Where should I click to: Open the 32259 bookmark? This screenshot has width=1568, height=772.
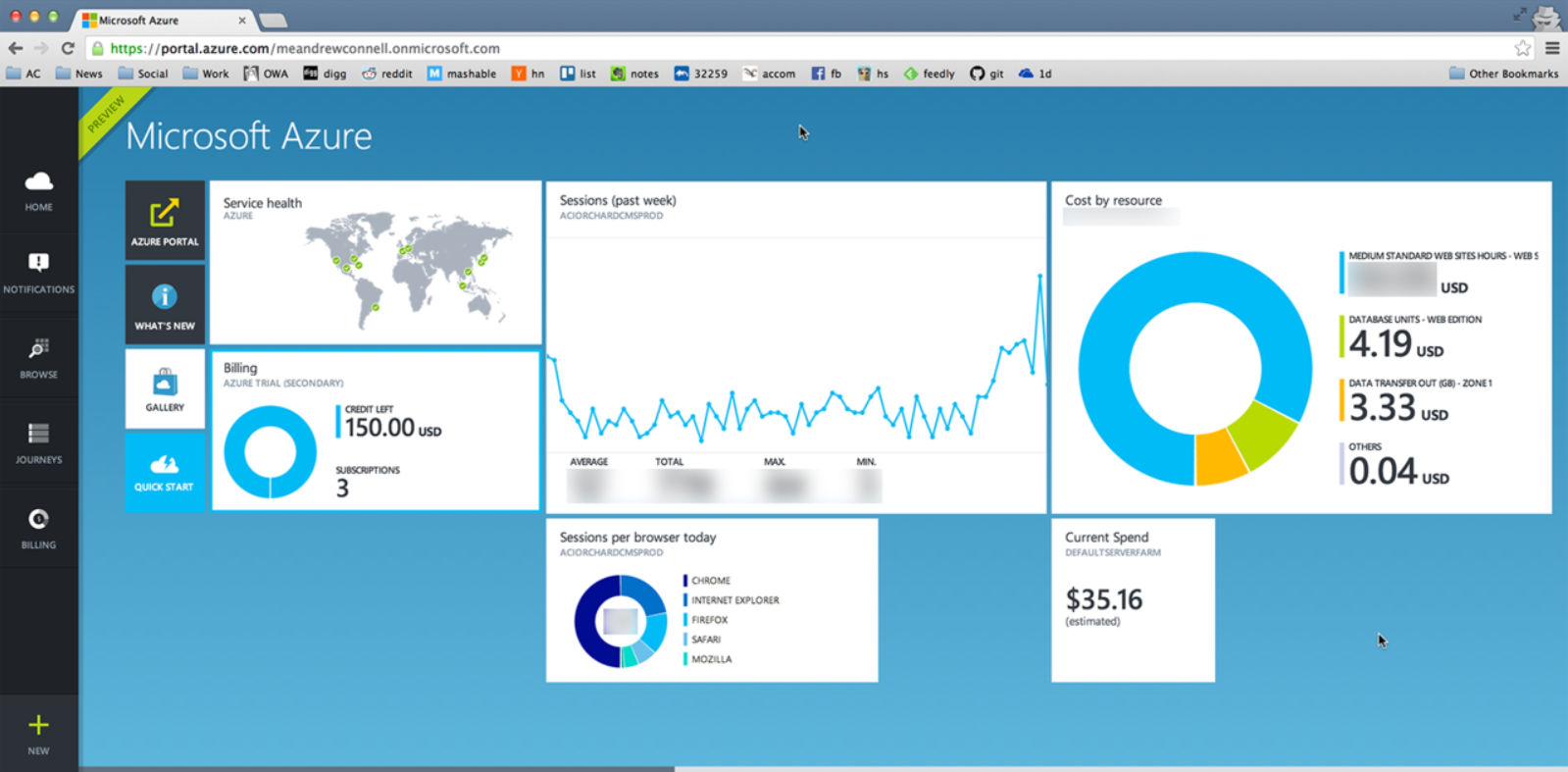point(700,74)
